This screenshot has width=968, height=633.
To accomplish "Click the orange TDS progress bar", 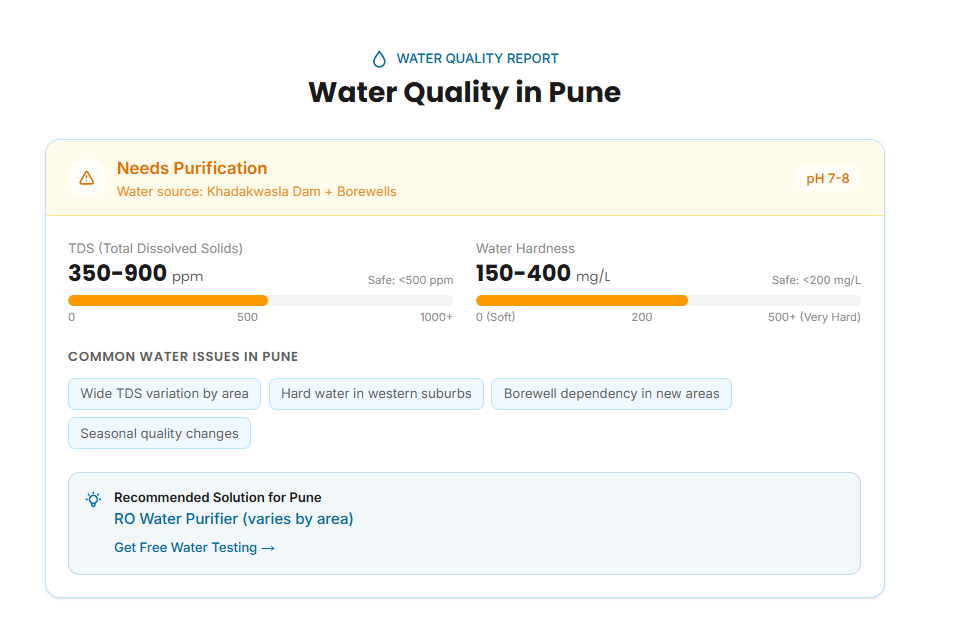I will tap(167, 299).
